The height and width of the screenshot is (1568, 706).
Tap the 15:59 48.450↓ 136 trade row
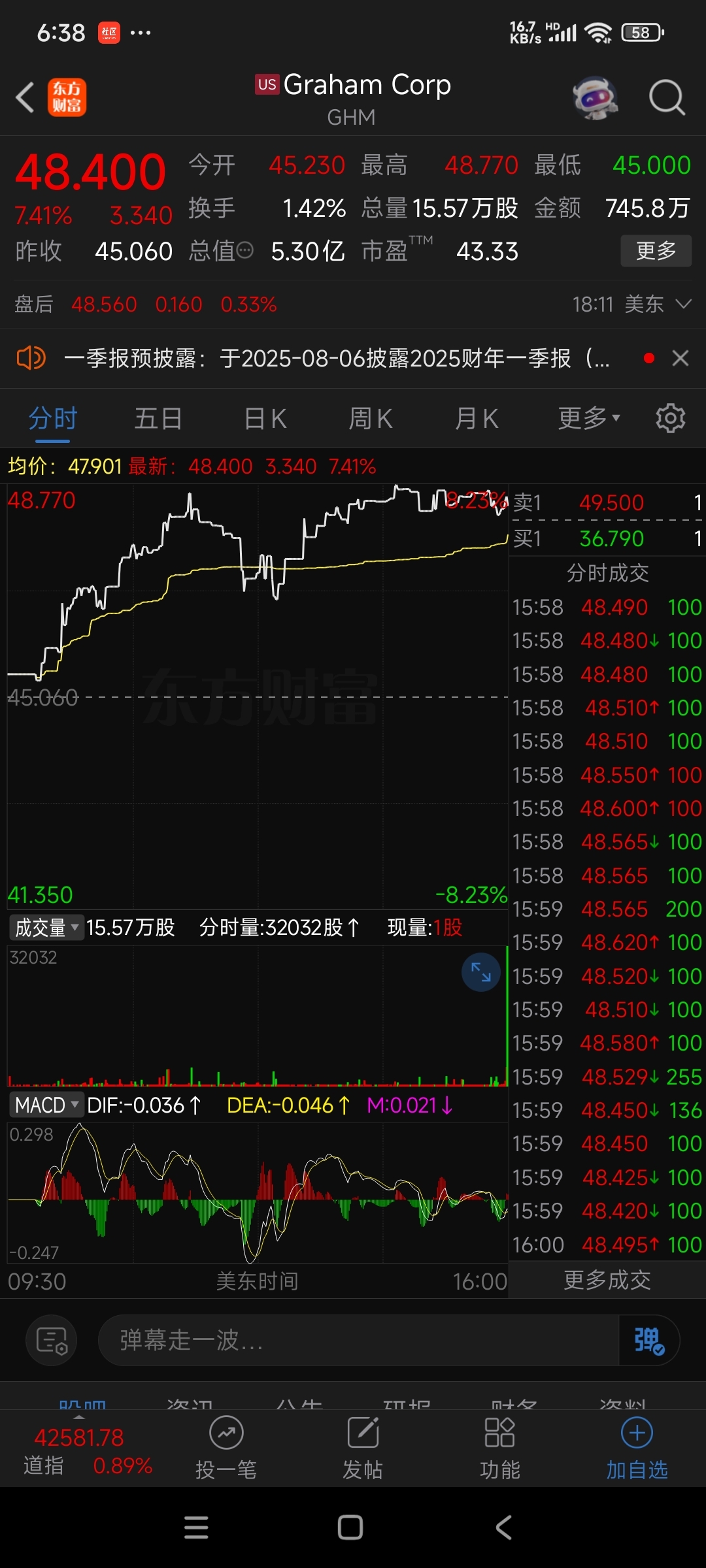(607, 1110)
